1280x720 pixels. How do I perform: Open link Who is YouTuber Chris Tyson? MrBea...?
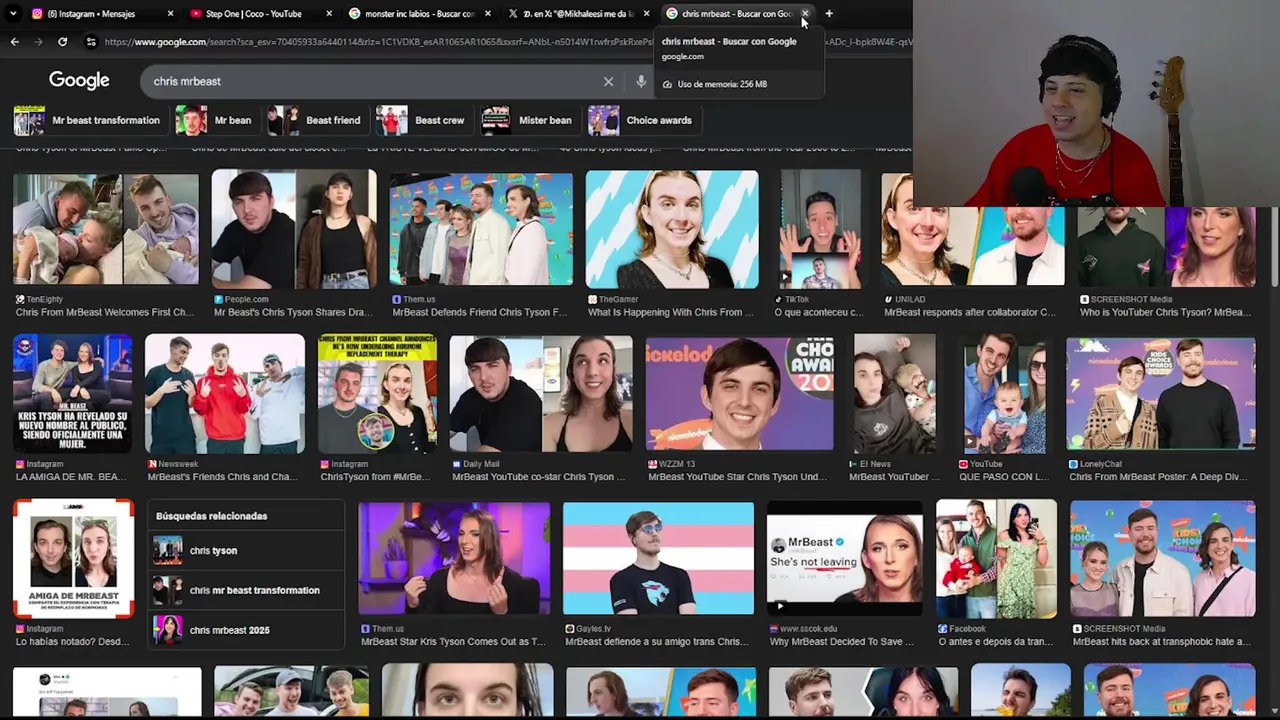pos(1165,312)
